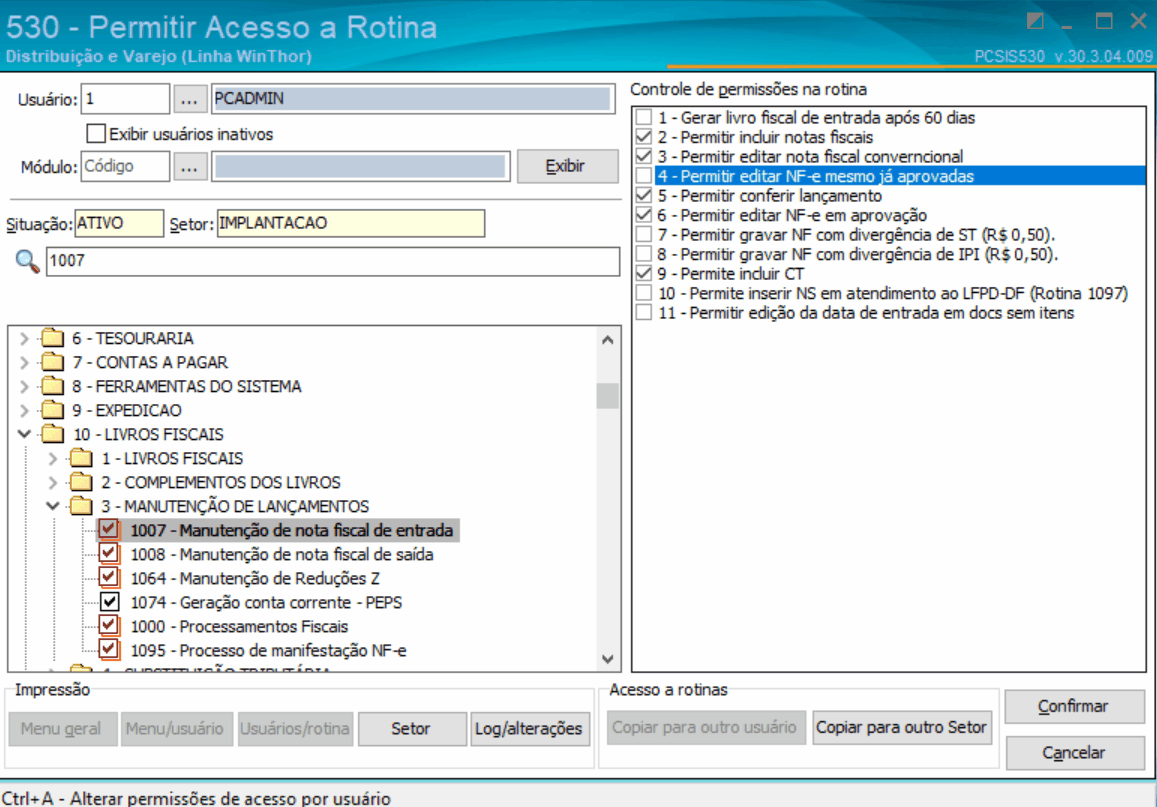The width and height of the screenshot is (1157, 807).
Task: Check permission 7 divergência de ST
Action: [x=643, y=235]
